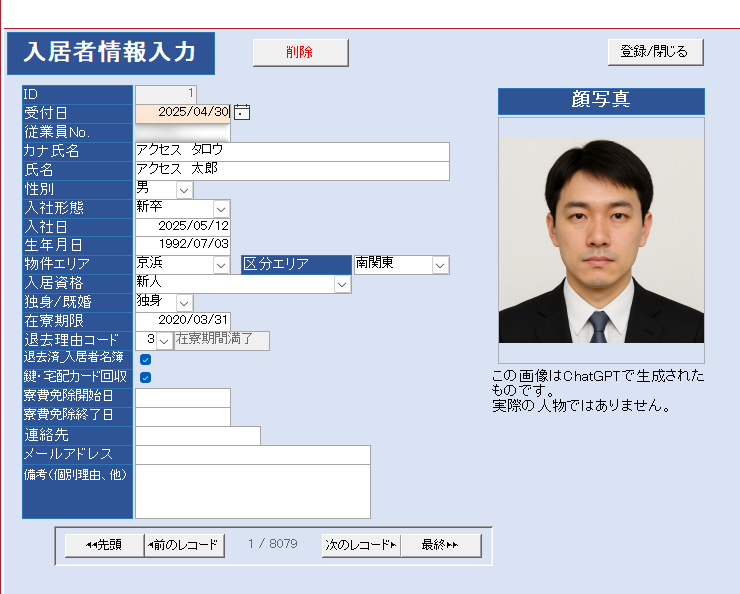Click the red 削除 button

[x=301, y=52]
